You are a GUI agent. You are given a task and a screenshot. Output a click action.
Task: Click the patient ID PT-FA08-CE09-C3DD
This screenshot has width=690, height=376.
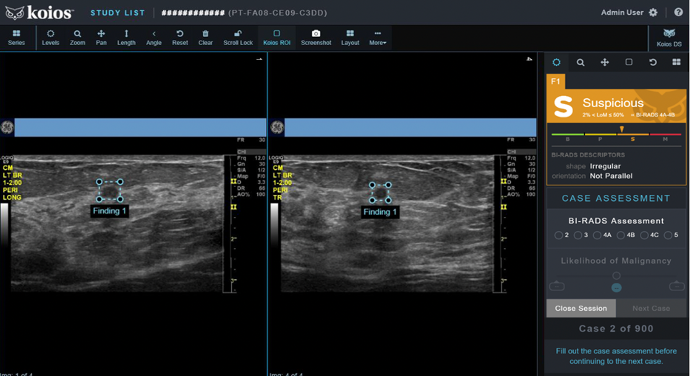pos(278,13)
